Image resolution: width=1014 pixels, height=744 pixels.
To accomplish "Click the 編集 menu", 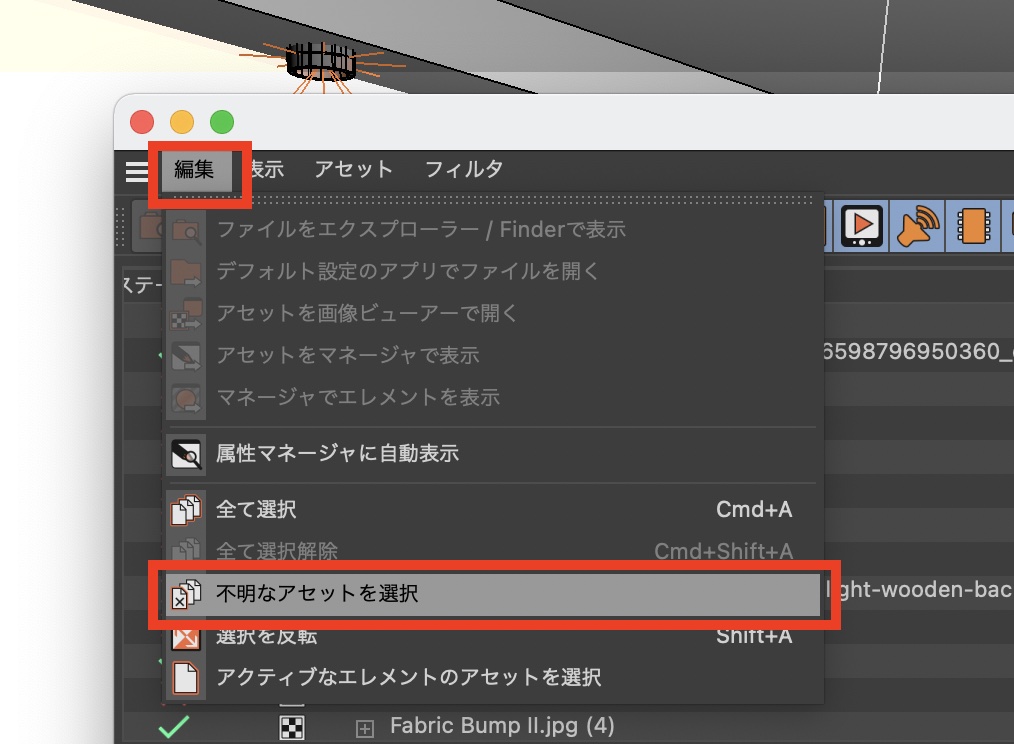I will [194, 170].
